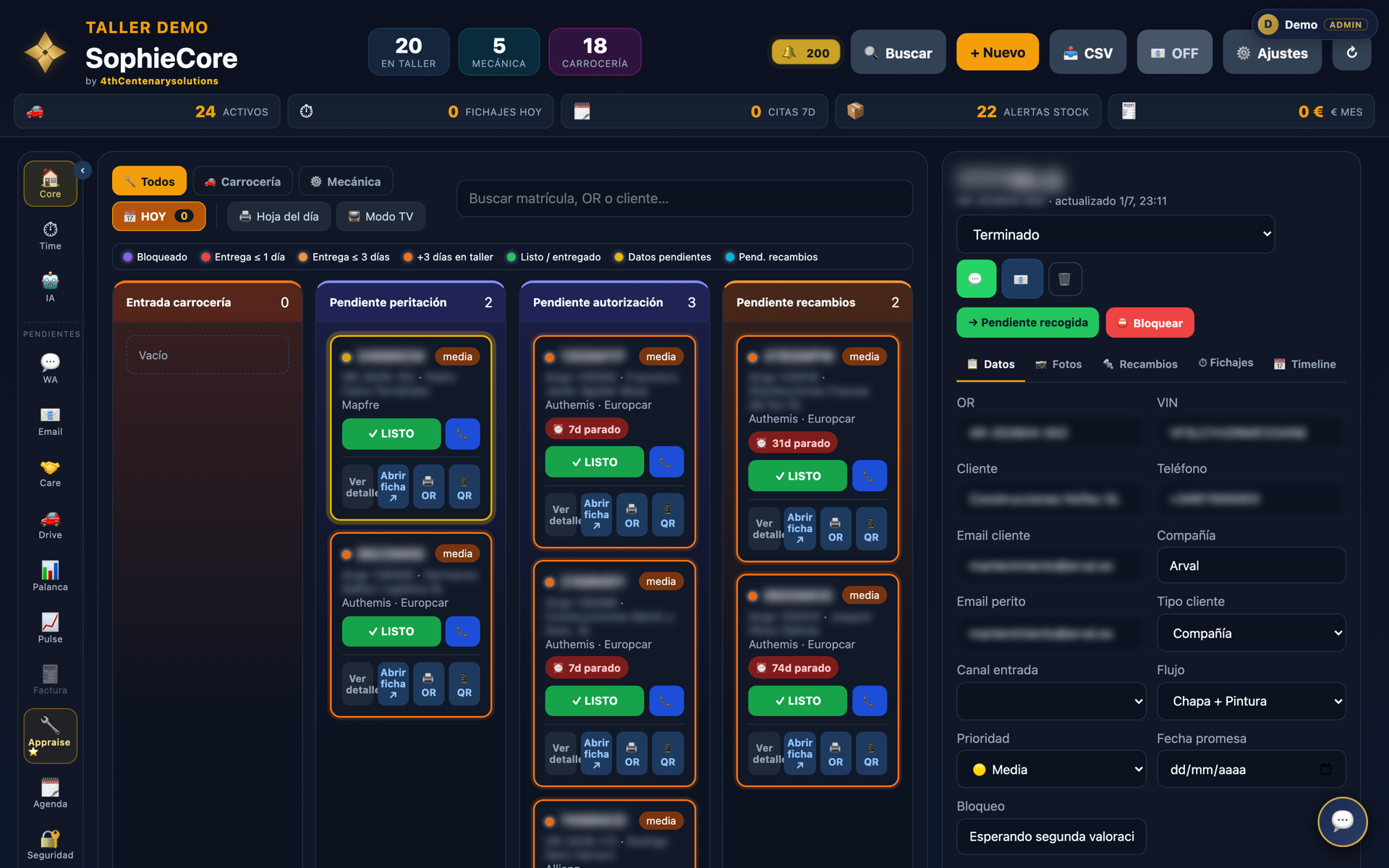Open the IA robot icon
The width and height of the screenshot is (1389, 868).
tap(50, 287)
